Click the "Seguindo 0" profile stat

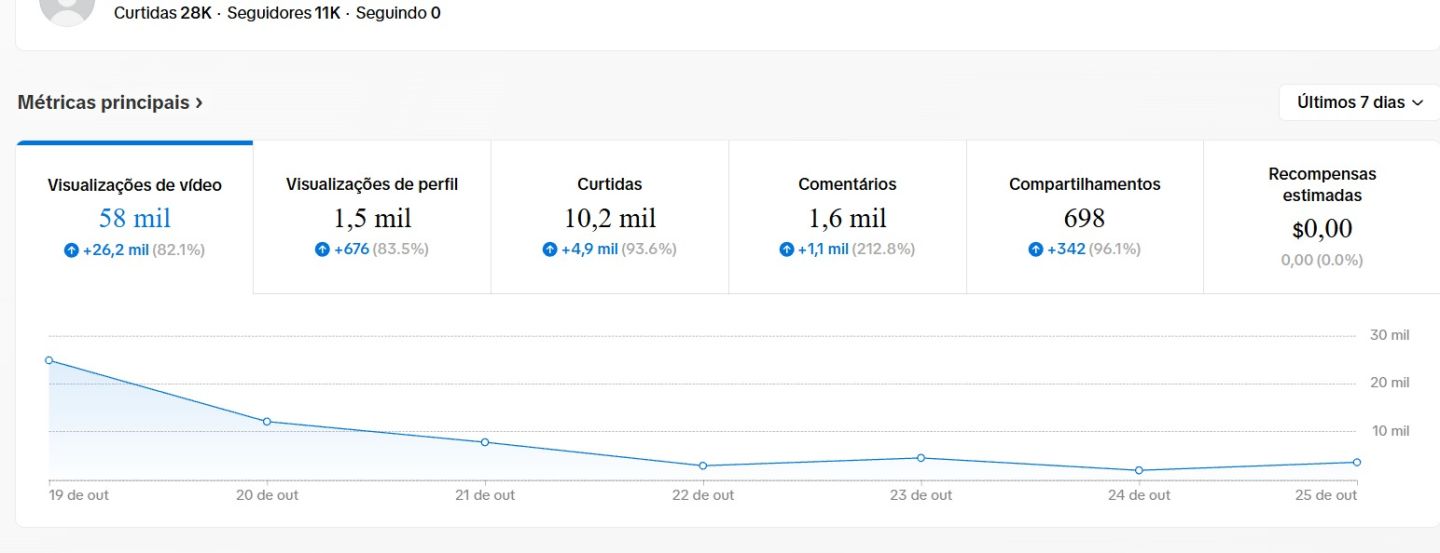click(398, 13)
